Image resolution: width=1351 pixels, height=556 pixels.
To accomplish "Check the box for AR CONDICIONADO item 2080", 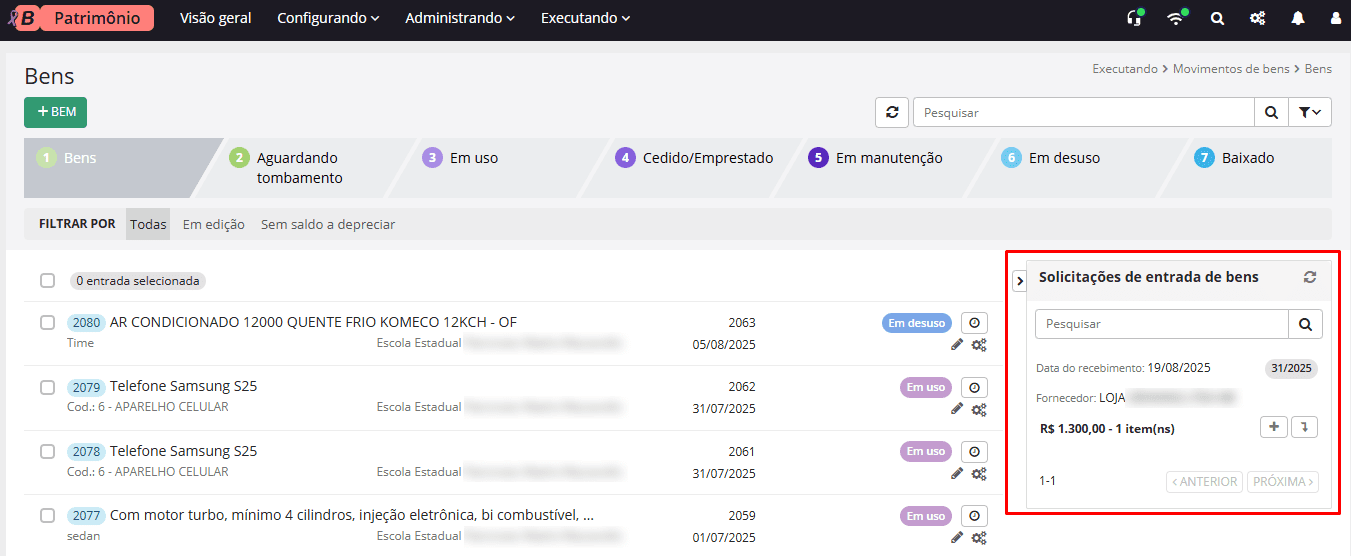I will [x=47, y=323].
